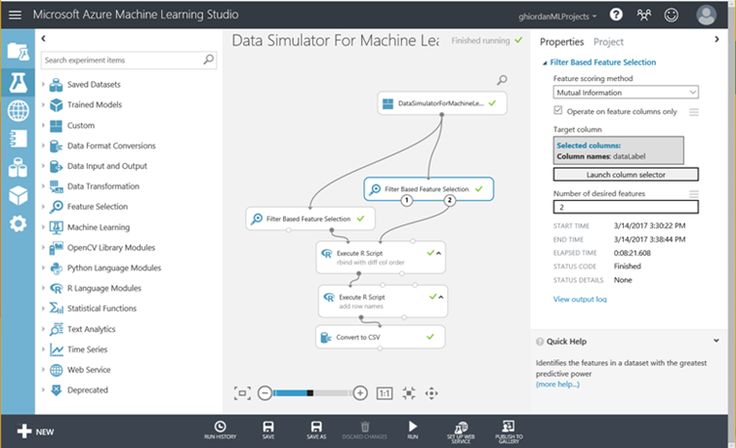Select the Convert to CSV node
The width and height of the screenshot is (736, 448).
pyautogui.click(x=380, y=337)
